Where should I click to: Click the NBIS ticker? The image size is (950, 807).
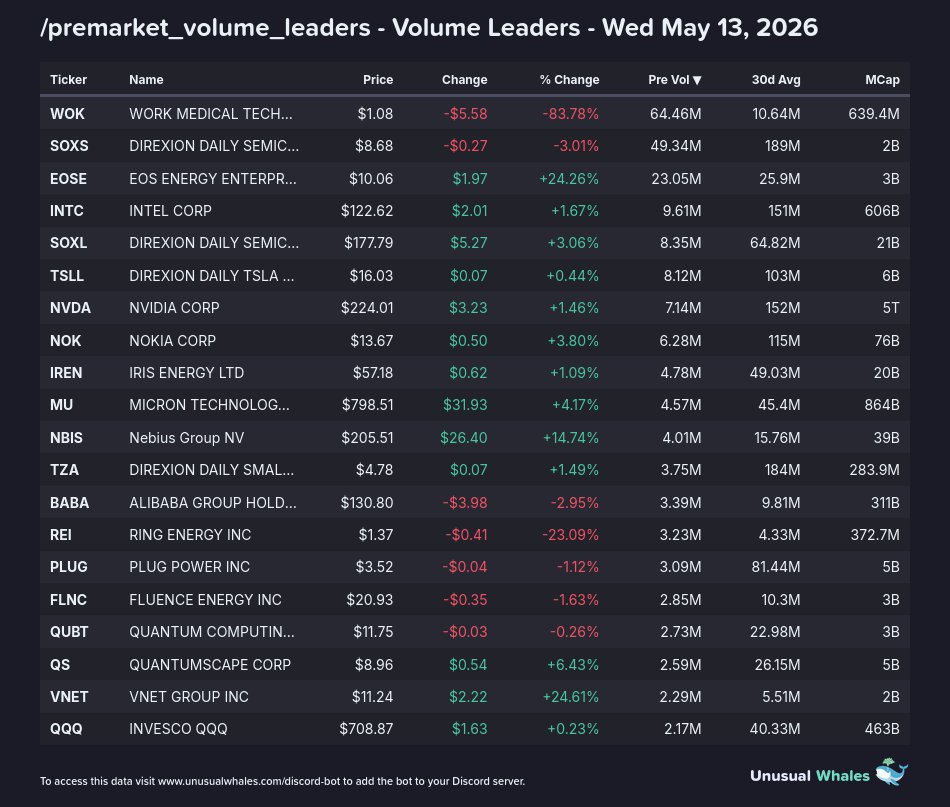point(66,437)
